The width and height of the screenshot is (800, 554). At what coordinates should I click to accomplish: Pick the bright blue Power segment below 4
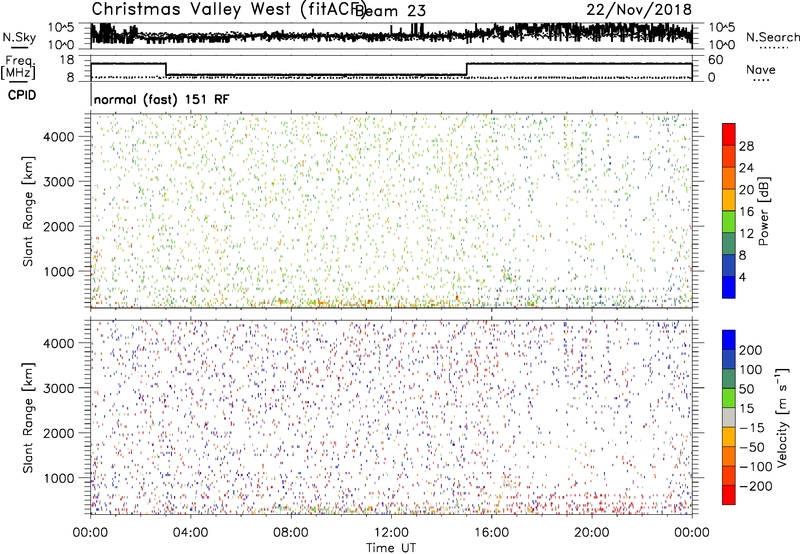729,287
